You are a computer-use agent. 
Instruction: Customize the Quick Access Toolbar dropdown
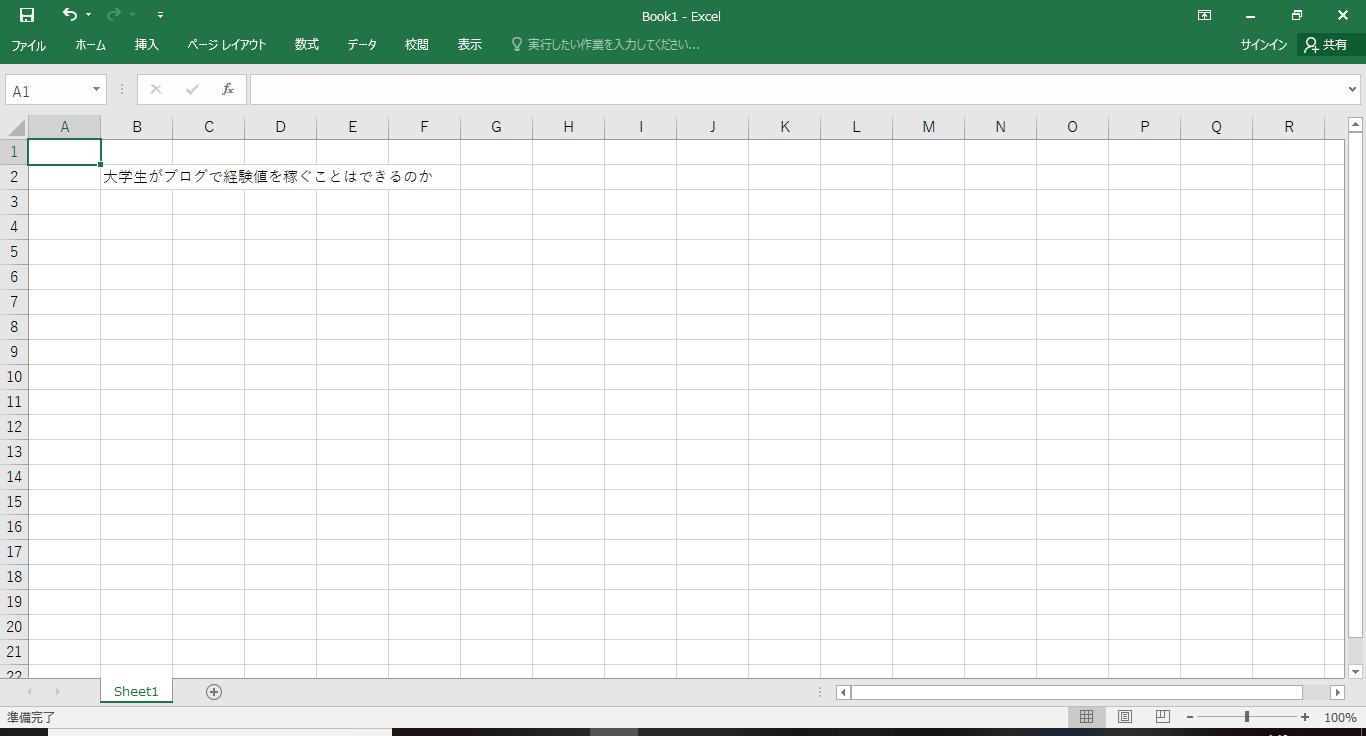click(x=160, y=15)
